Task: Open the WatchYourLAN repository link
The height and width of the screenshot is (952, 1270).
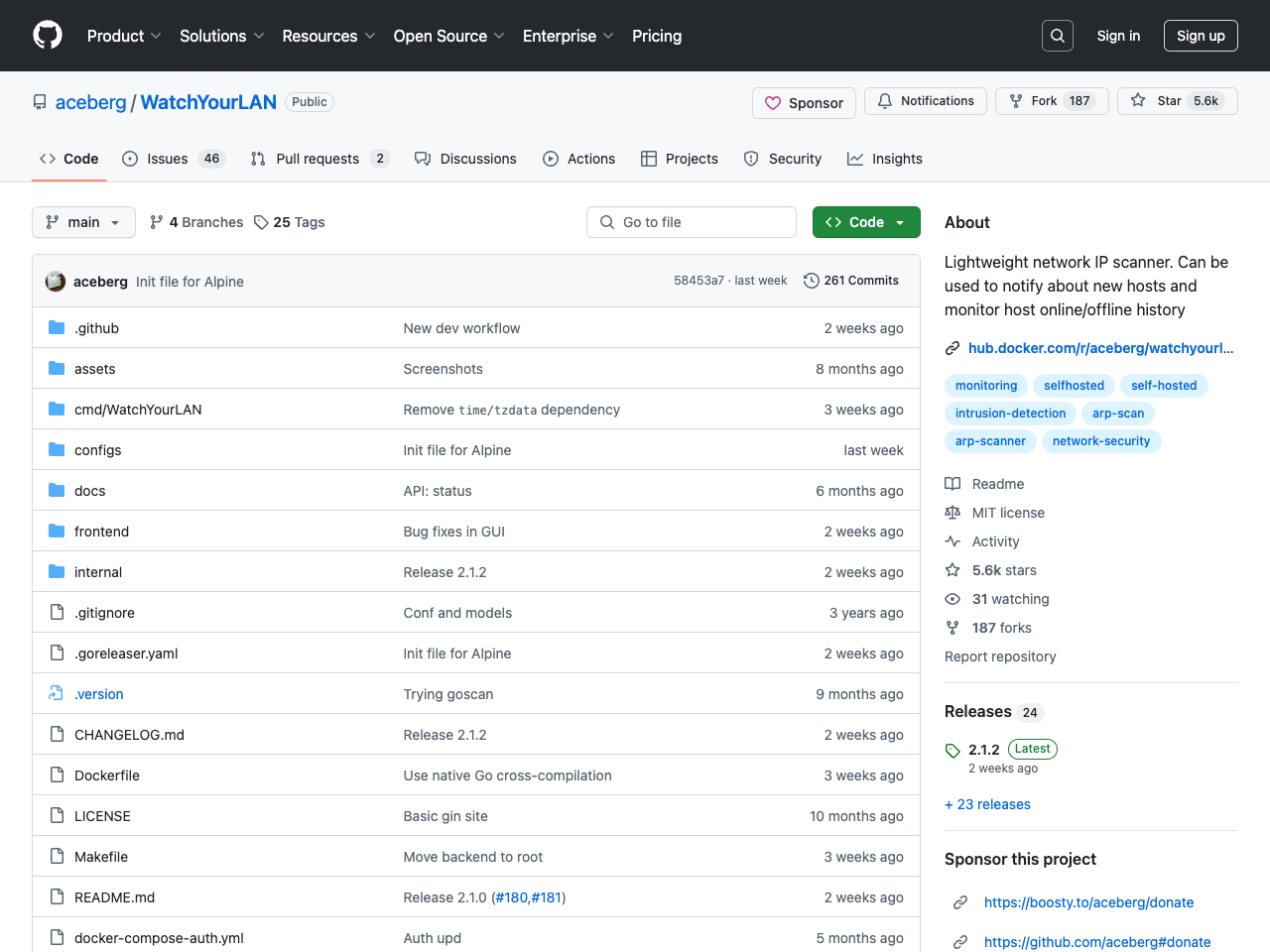Action: click(208, 102)
